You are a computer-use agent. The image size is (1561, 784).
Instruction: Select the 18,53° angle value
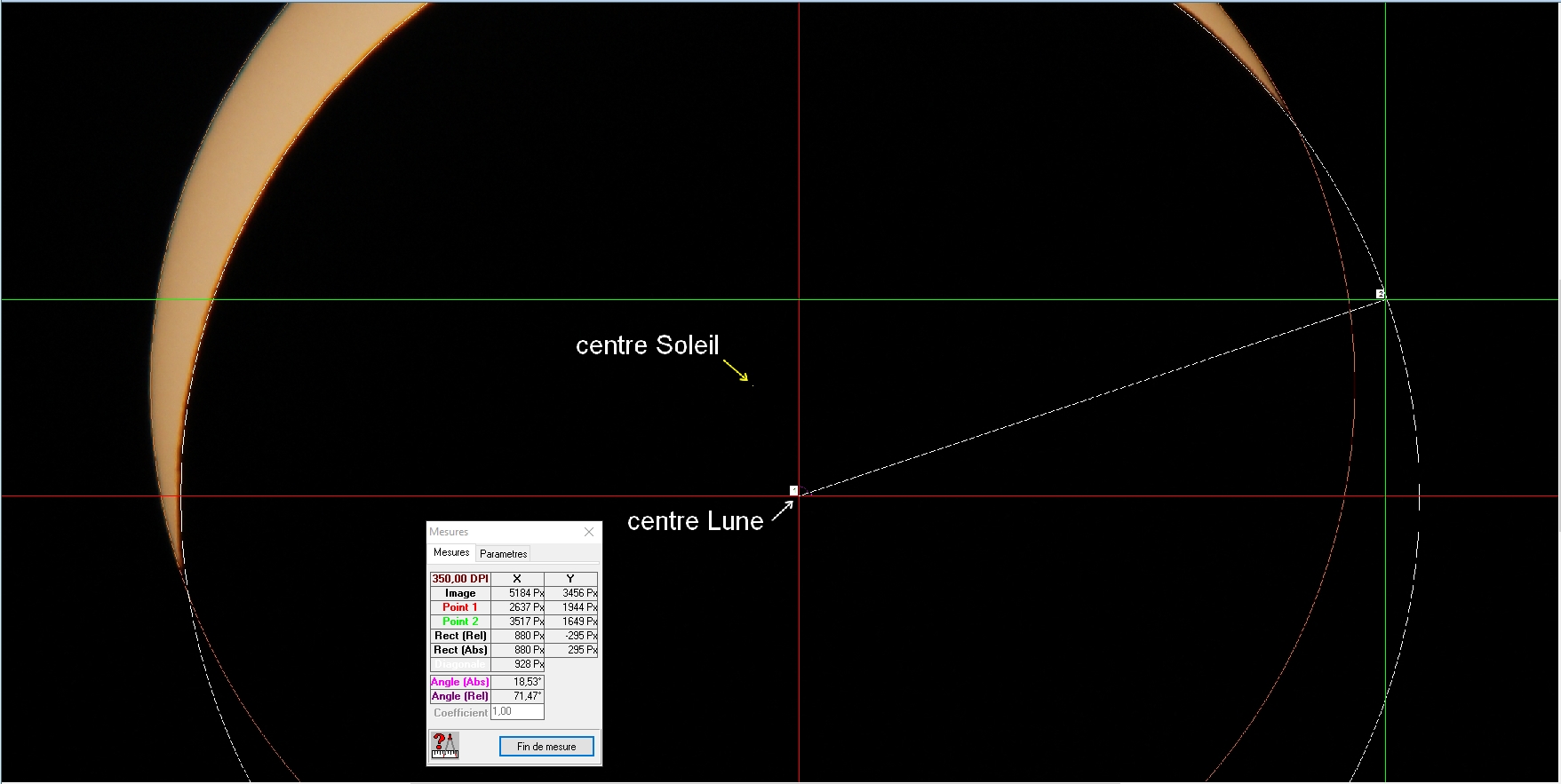point(517,682)
